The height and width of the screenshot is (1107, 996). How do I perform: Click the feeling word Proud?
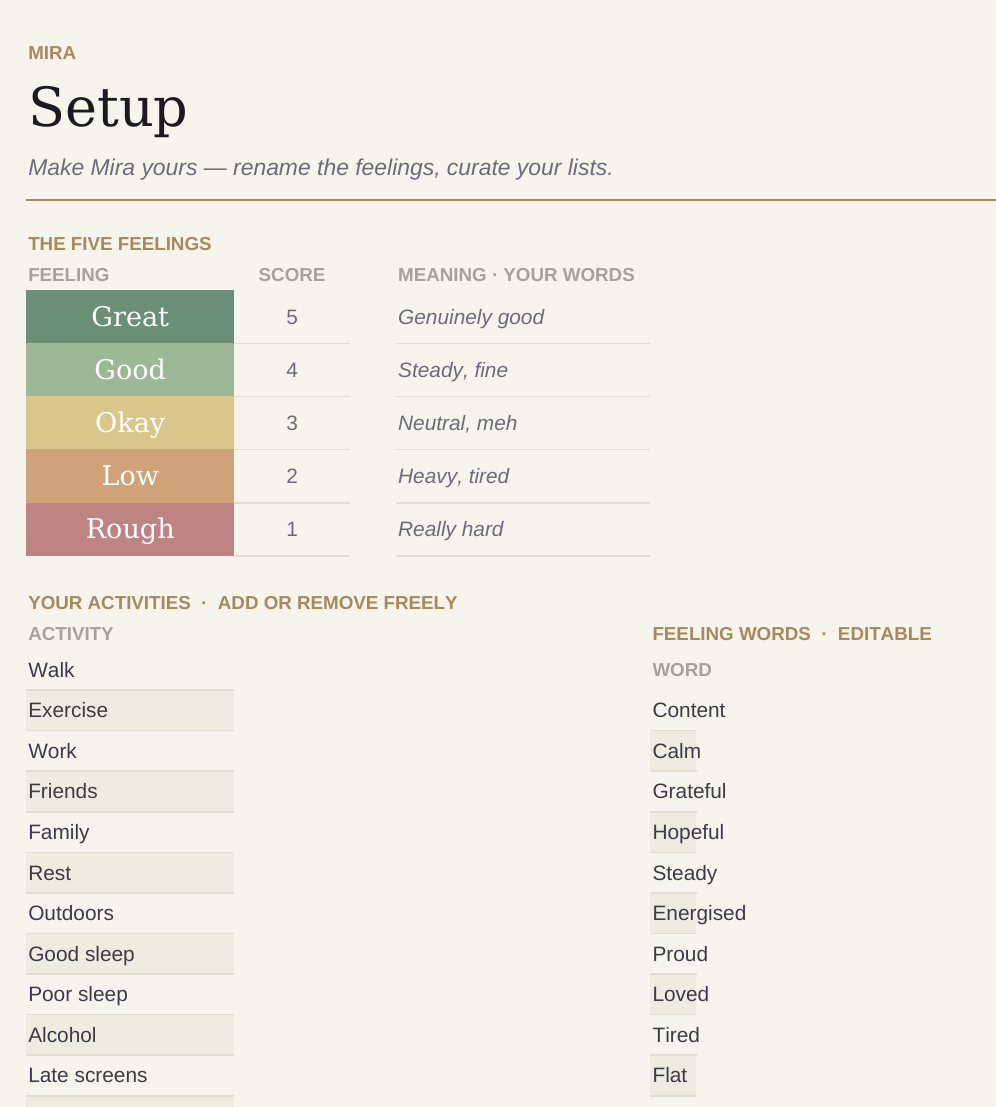pos(680,954)
